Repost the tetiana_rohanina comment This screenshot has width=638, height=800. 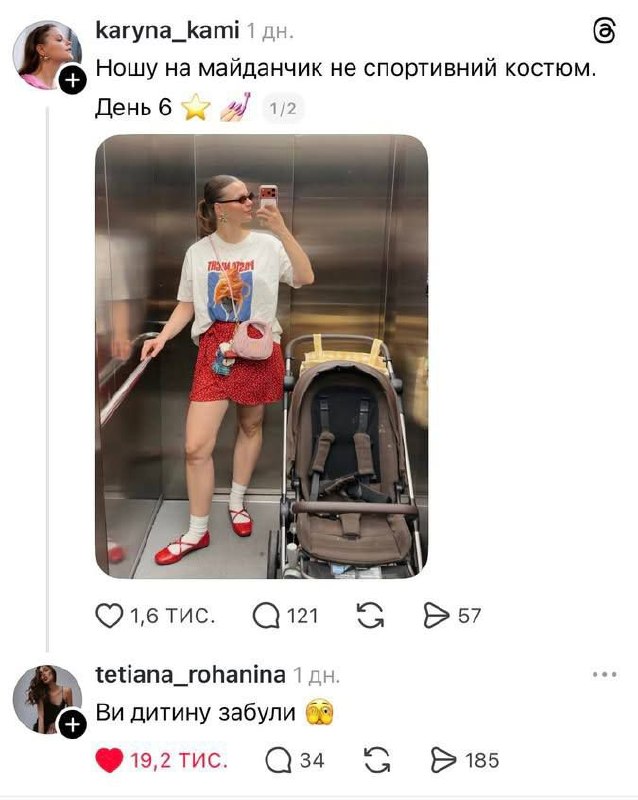pos(377,760)
